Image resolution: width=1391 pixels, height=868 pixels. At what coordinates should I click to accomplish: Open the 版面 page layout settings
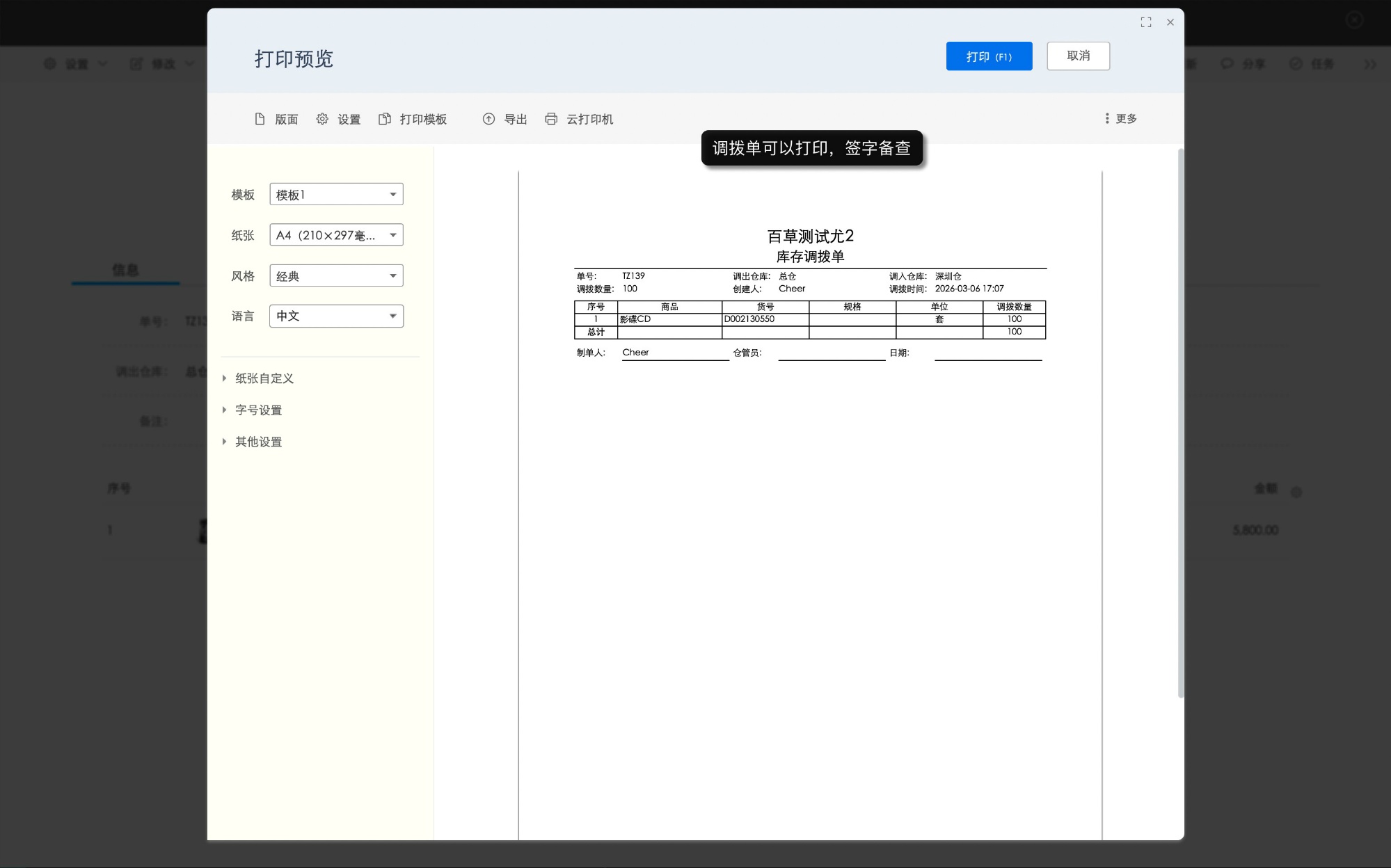click(276, 119)
